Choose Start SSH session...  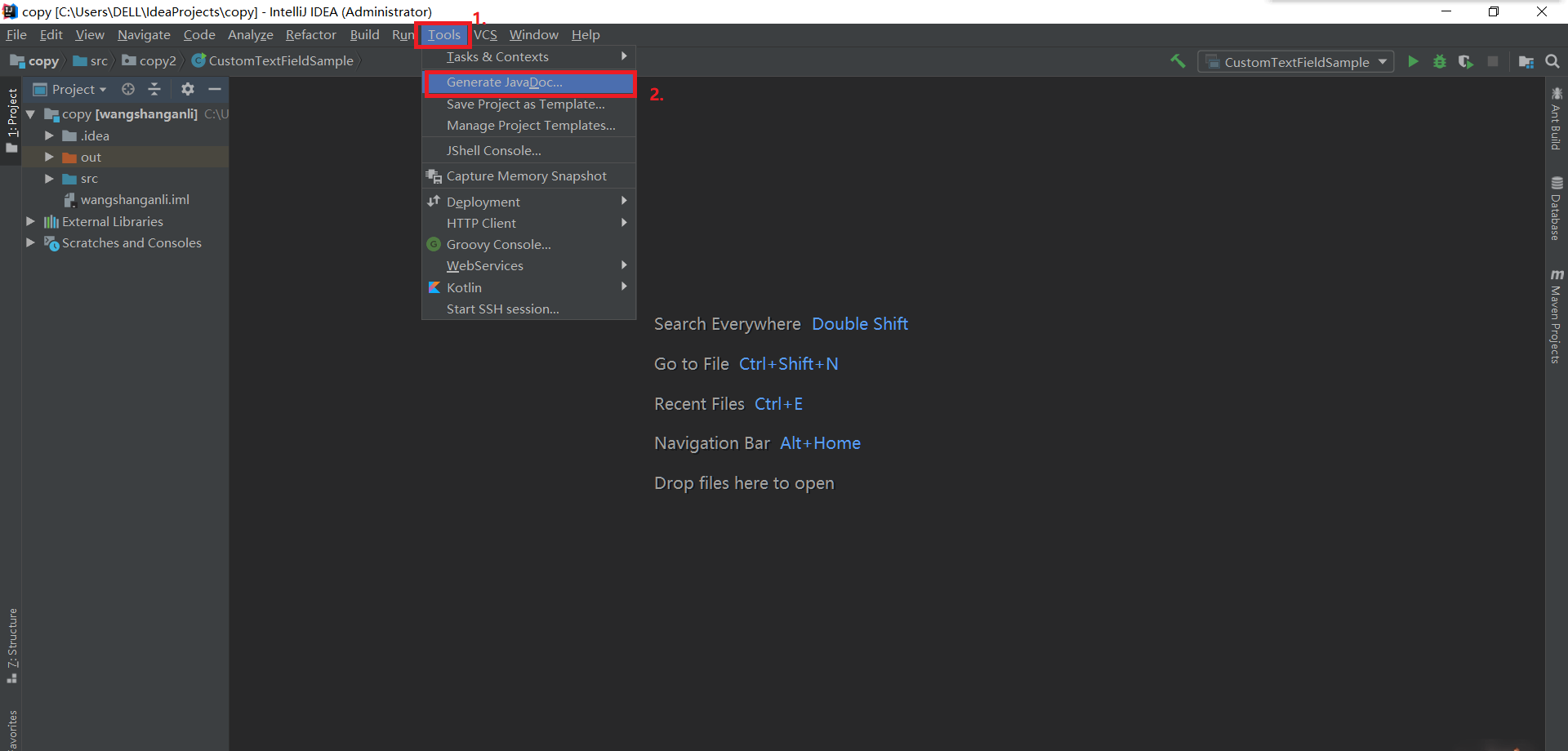528,309
